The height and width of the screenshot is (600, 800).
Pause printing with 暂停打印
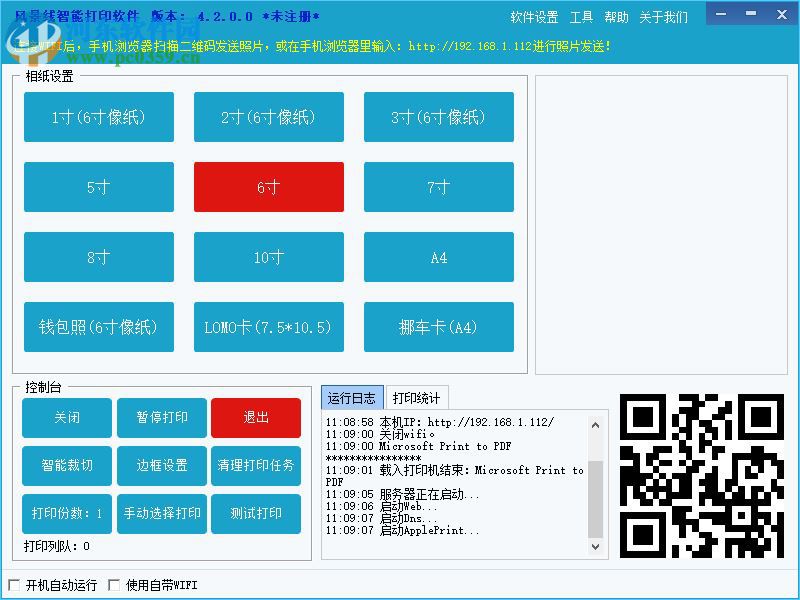click(x=161, y=418)
